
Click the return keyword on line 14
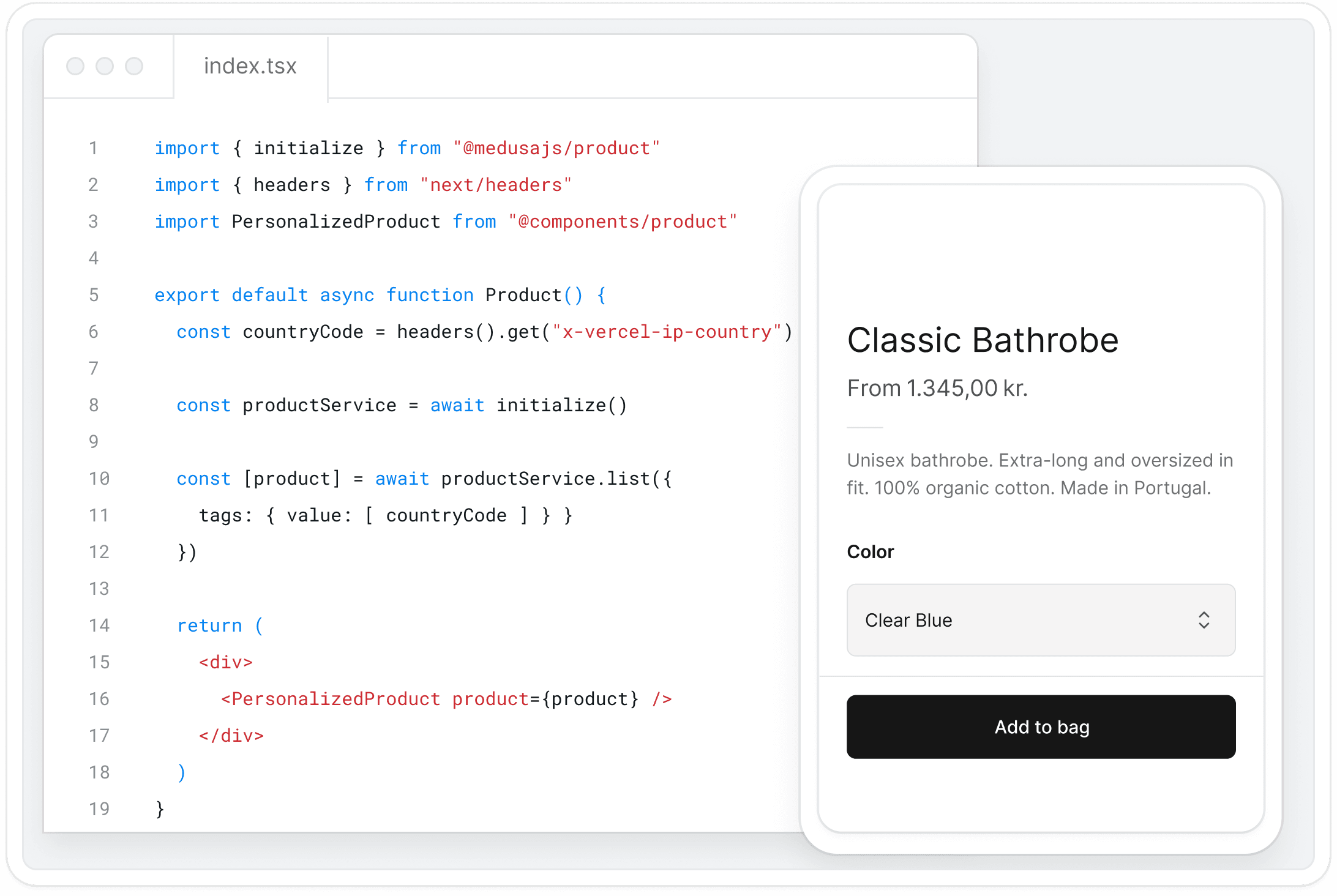pos(209,625)
